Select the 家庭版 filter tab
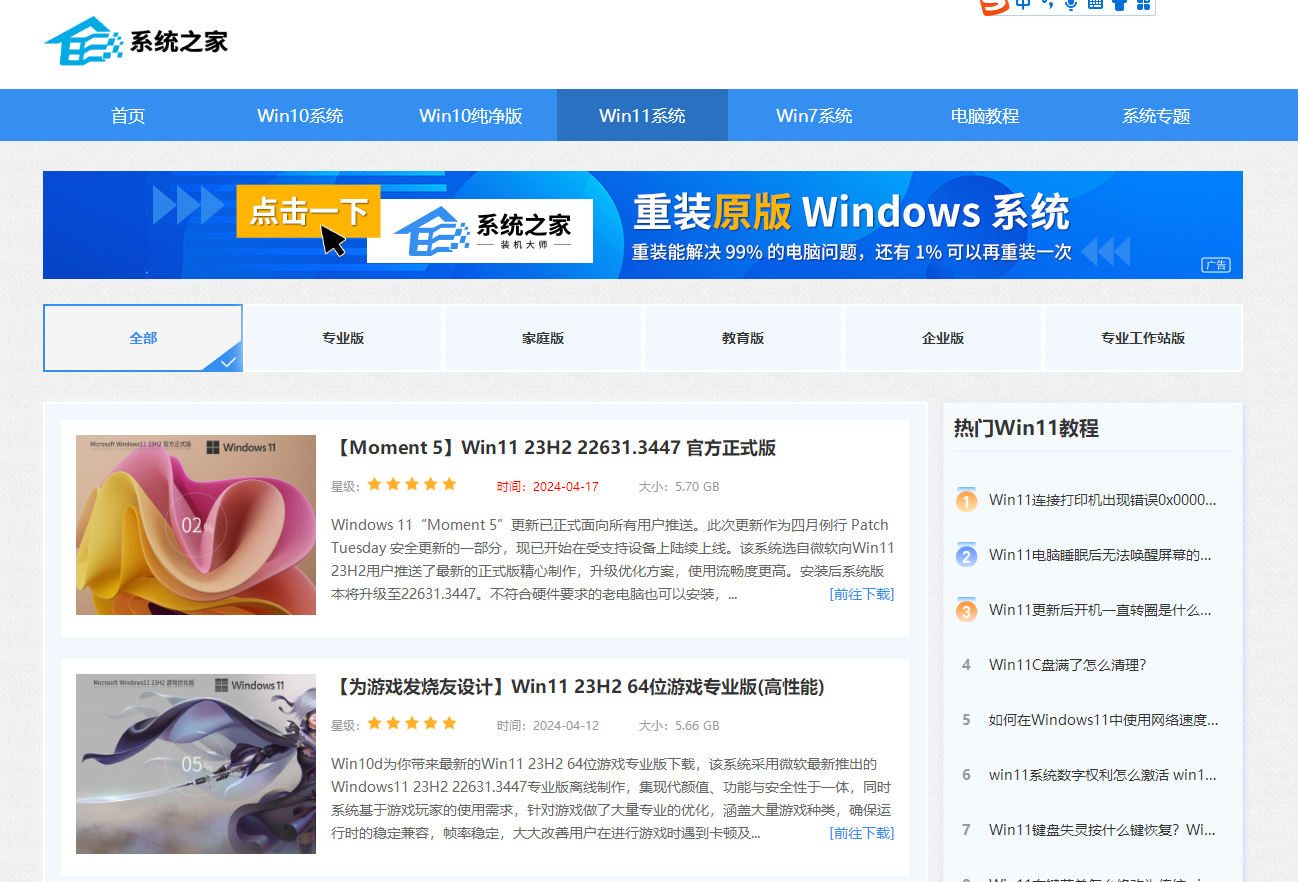1298x882 pixels. click(543, 338)
